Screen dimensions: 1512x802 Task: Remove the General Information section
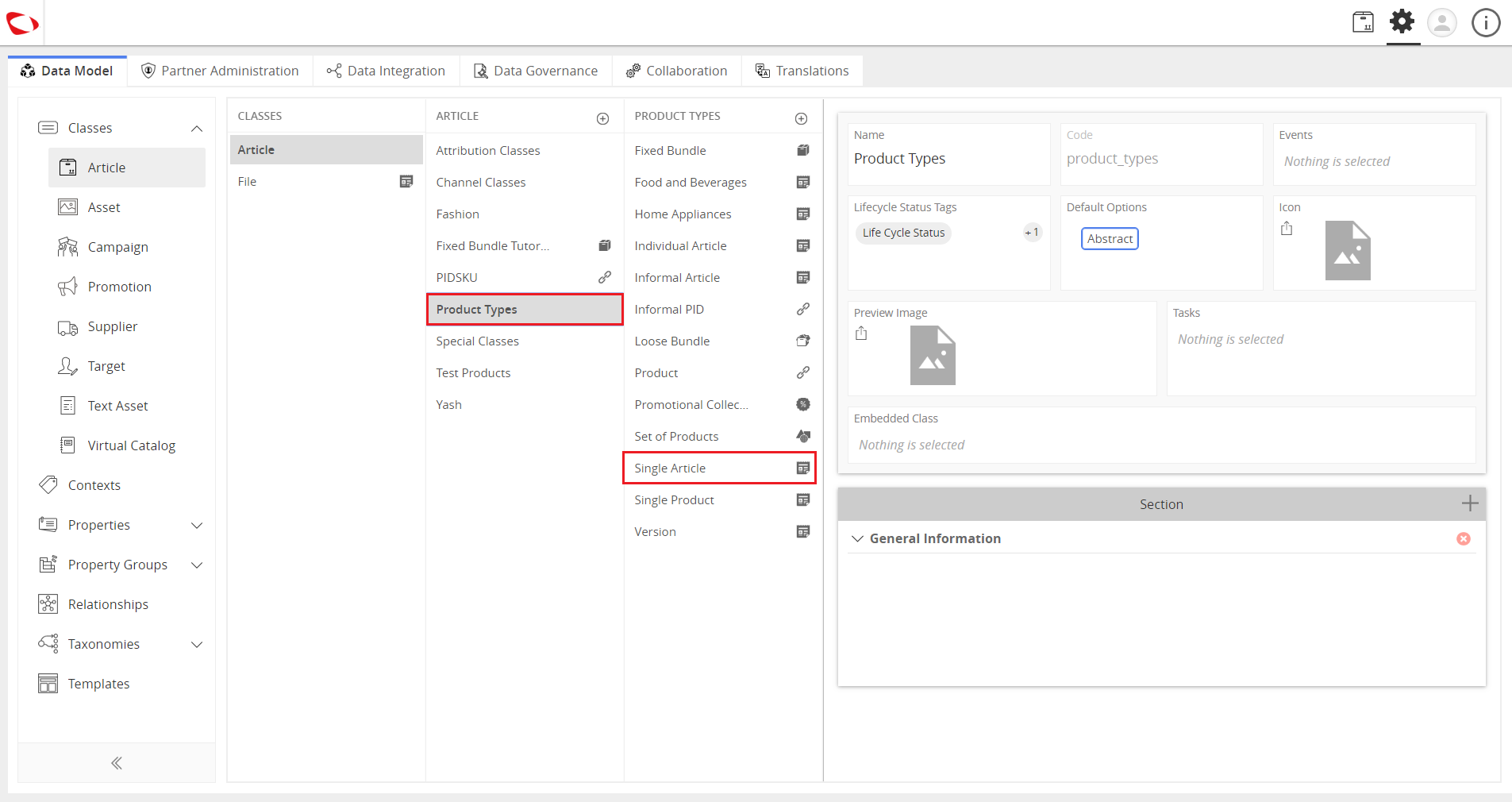coord(1464,538)
